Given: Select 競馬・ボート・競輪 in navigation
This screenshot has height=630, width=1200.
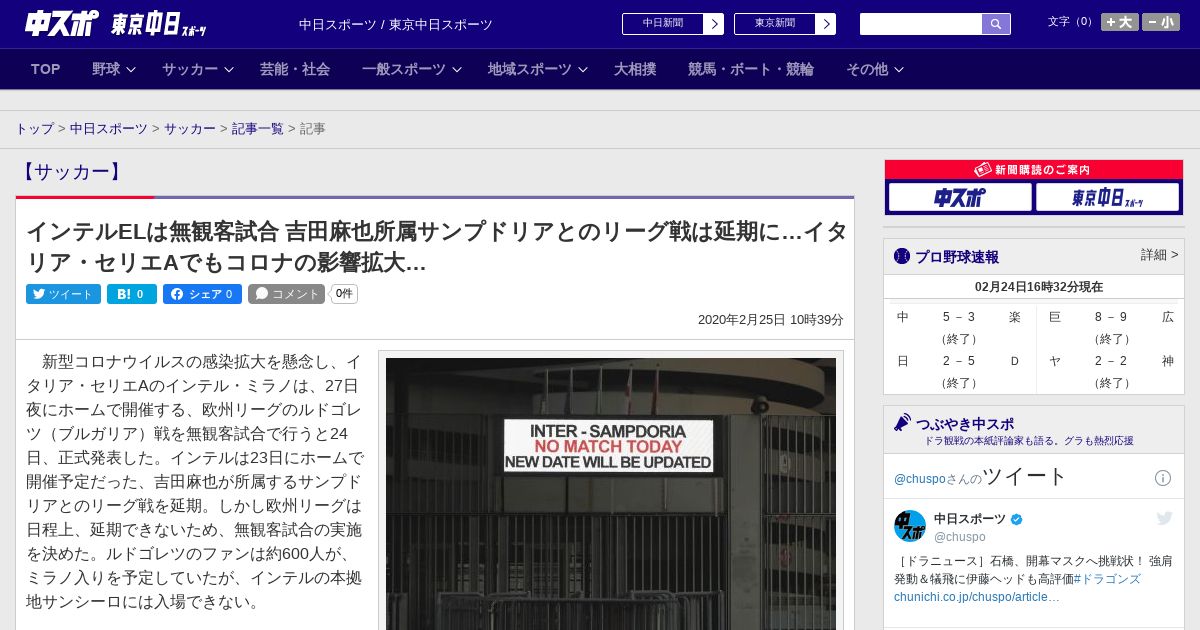Looking at the screenshot, I should coord(751,69).
